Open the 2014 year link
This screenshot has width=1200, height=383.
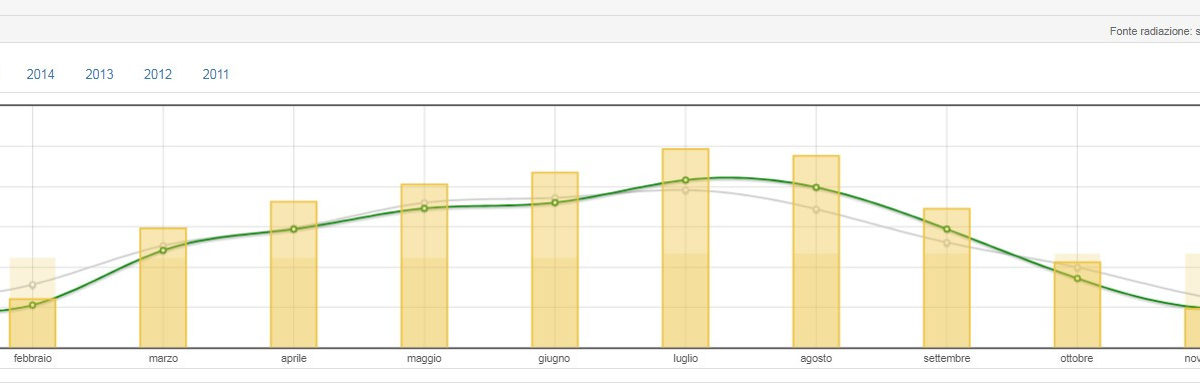pyautogui.click(x=40, y=74)
